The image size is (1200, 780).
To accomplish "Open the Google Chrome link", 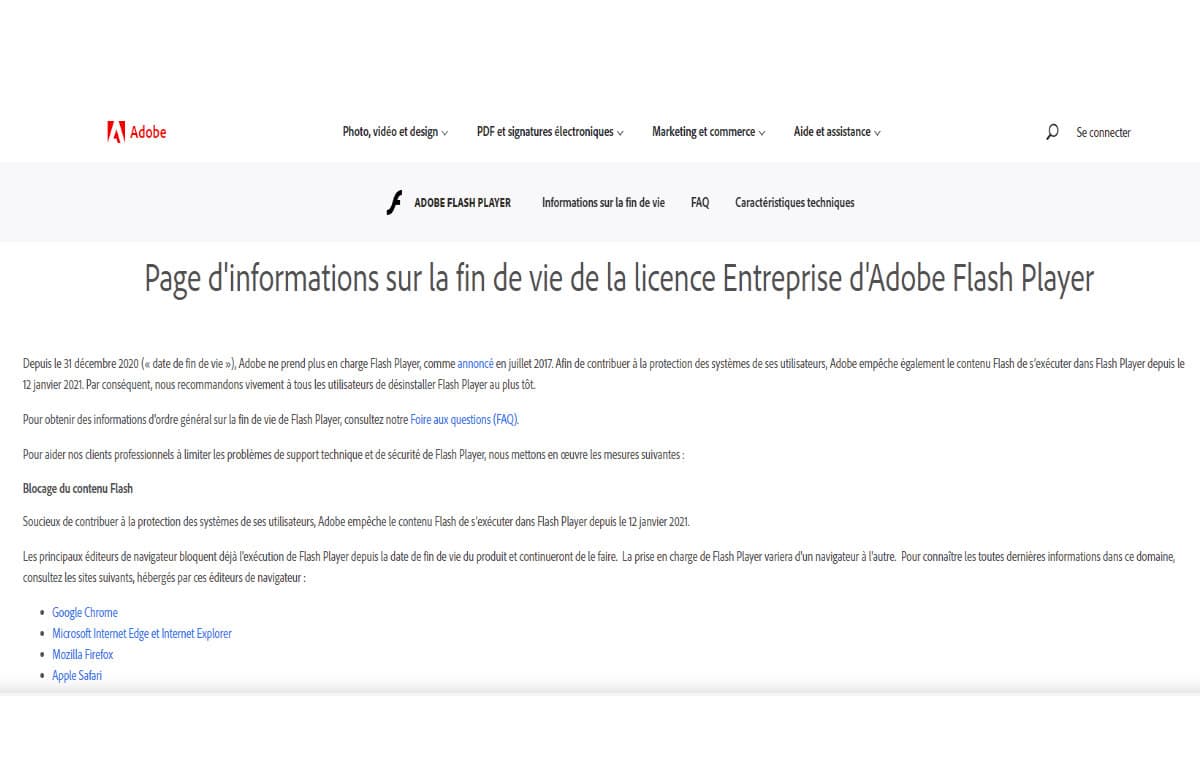I will [84, 612].
